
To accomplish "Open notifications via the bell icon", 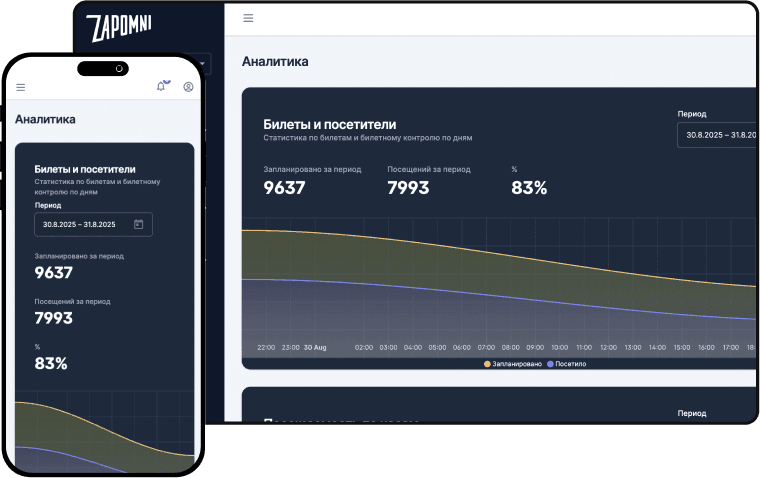I will 162,87.
